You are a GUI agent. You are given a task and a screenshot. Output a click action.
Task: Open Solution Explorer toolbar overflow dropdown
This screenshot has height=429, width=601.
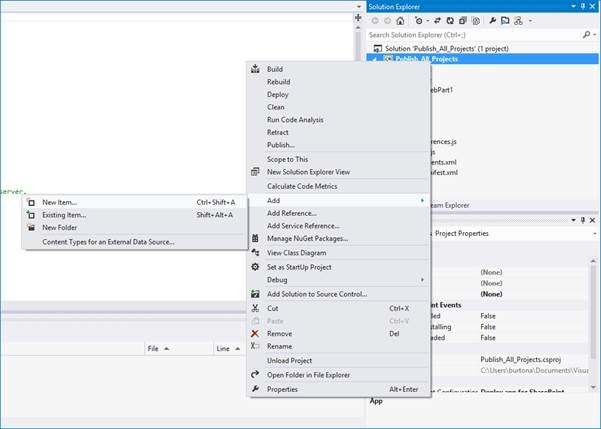(530, 21)
